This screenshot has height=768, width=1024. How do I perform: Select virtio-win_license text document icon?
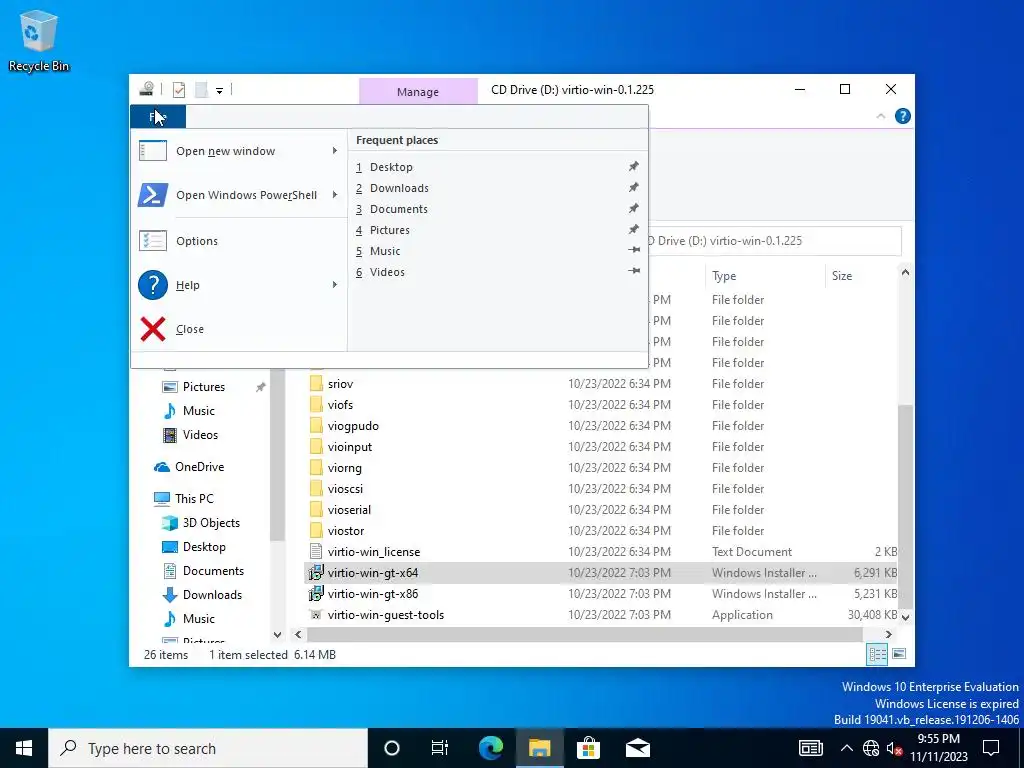[x=316, y=552]
